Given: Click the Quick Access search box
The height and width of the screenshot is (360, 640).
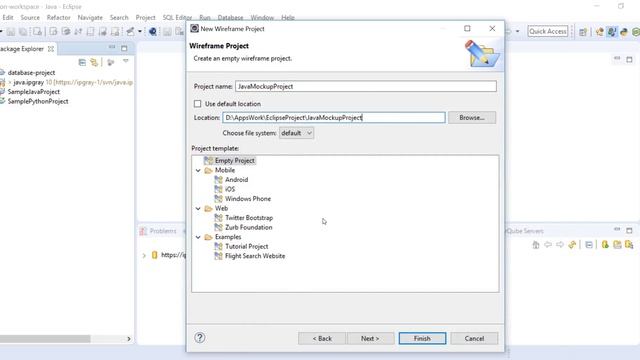Looking at the screenshot, I should (x=547, y=31).
